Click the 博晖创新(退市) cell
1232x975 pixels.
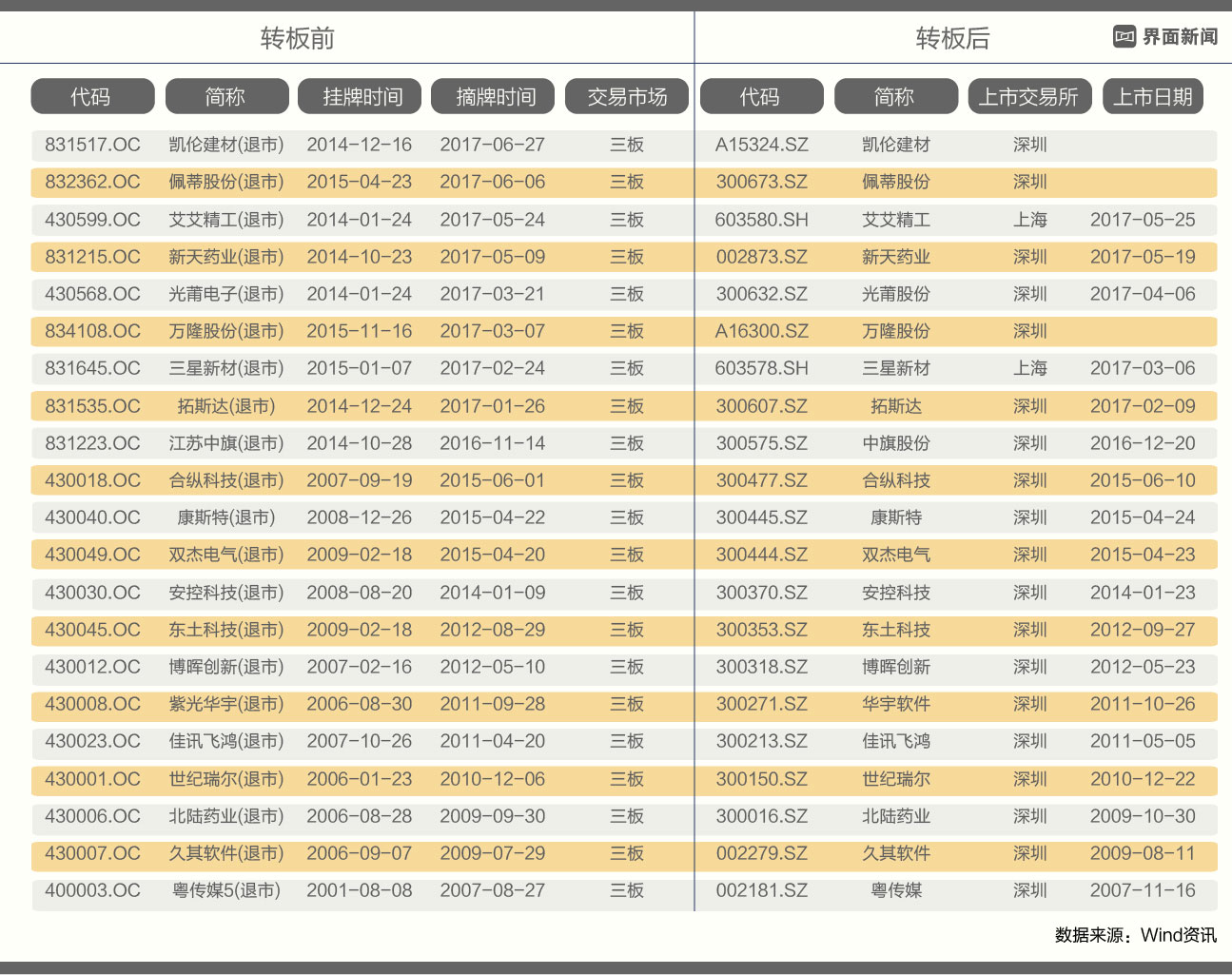coord(226,667)
